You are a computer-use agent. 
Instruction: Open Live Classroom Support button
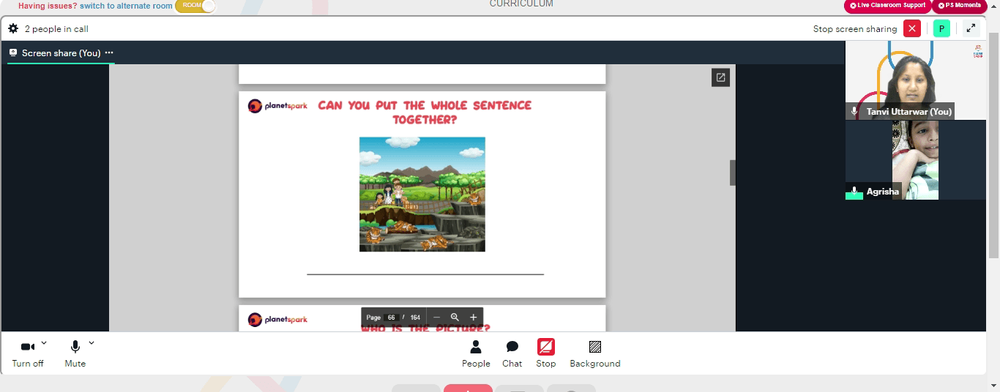coord(888,6)
